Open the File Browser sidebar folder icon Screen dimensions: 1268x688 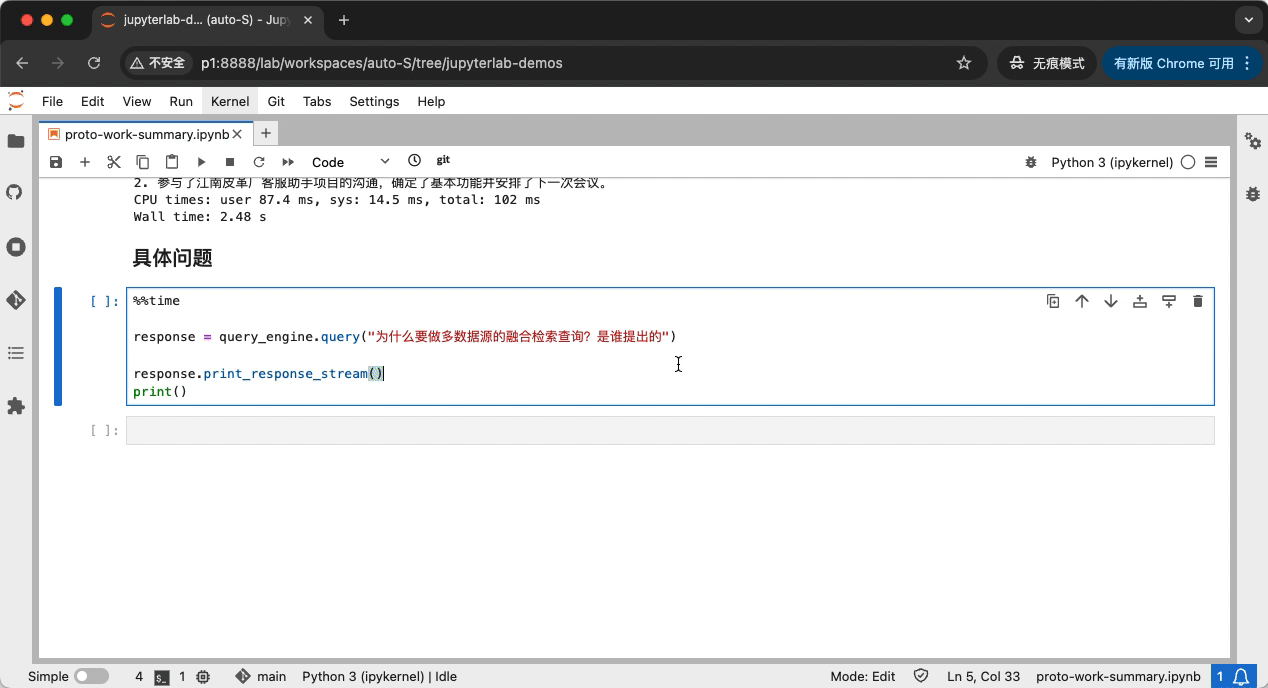tap(16, 141)
